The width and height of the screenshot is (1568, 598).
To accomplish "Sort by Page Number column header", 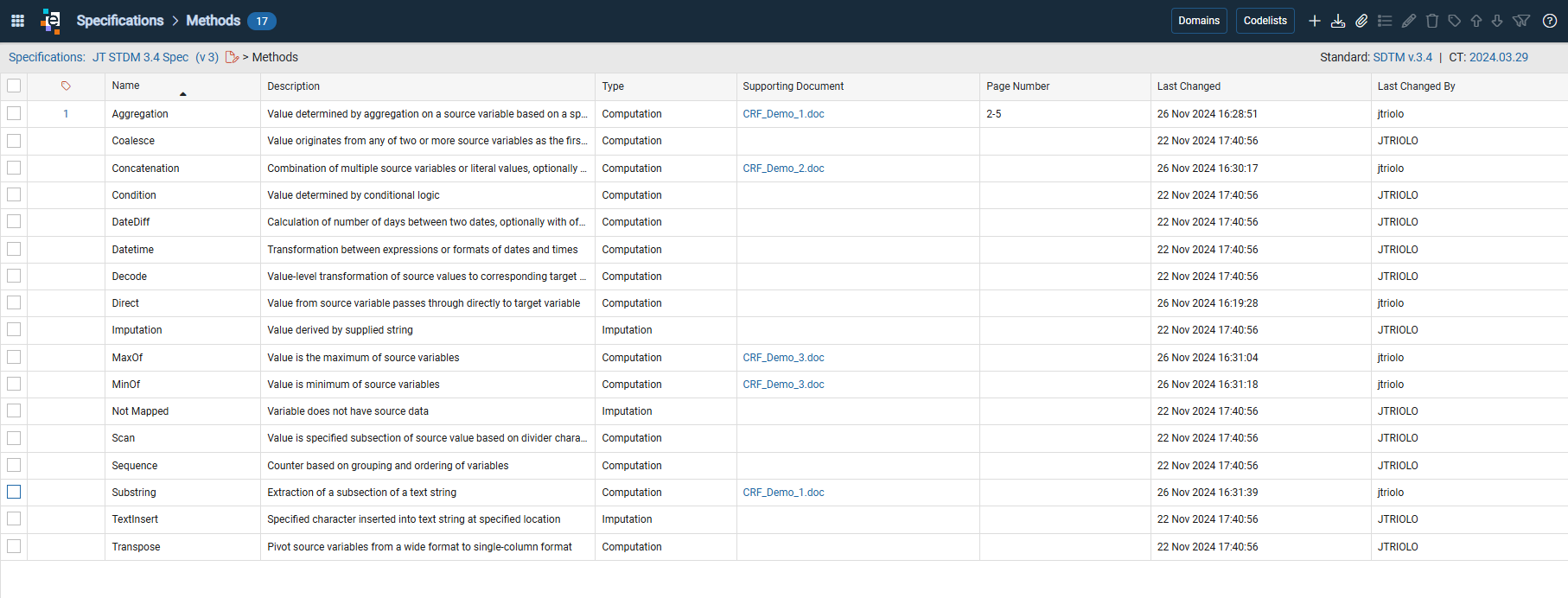I will (1017, 86).
